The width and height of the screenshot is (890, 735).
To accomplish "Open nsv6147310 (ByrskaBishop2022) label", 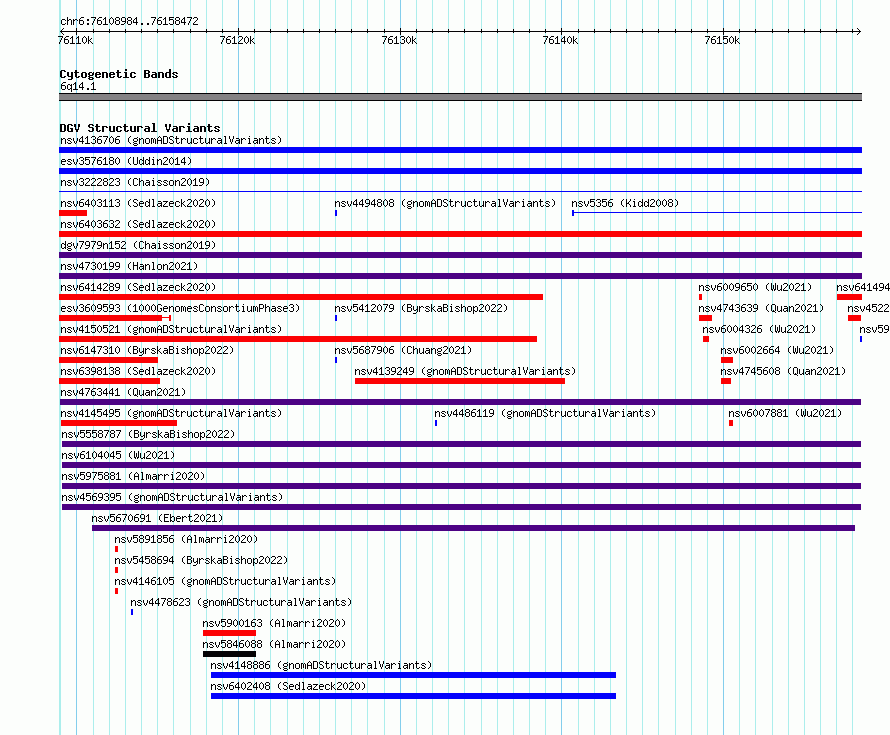I will click(147, 350).
